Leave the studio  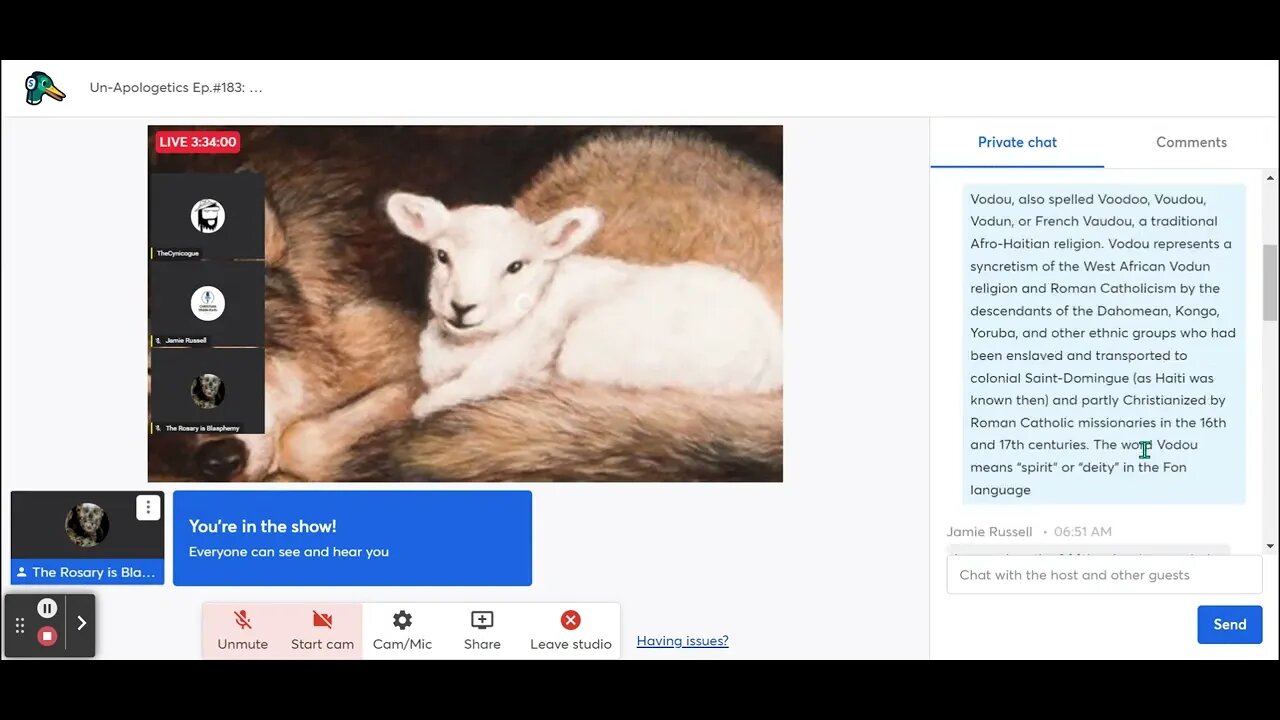pyautogui.click(x=571, y=631)
